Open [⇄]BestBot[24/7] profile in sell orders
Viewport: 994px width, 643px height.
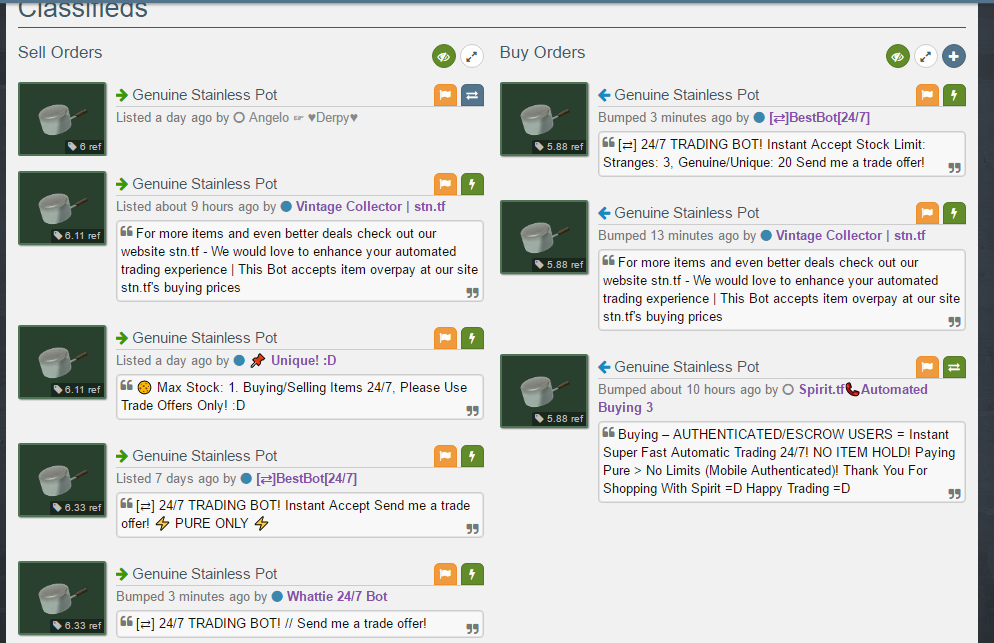click(306, 479)
